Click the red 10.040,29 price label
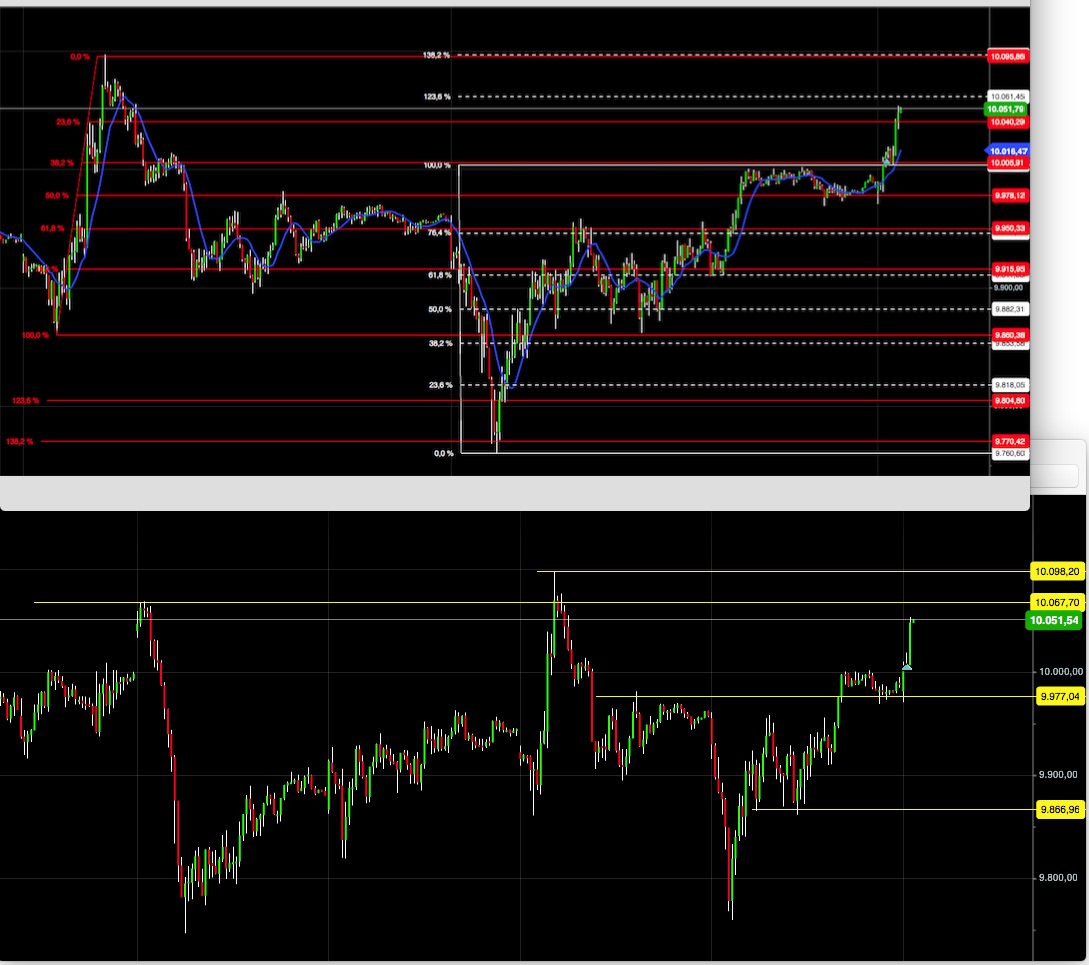 coord(1008,121)
